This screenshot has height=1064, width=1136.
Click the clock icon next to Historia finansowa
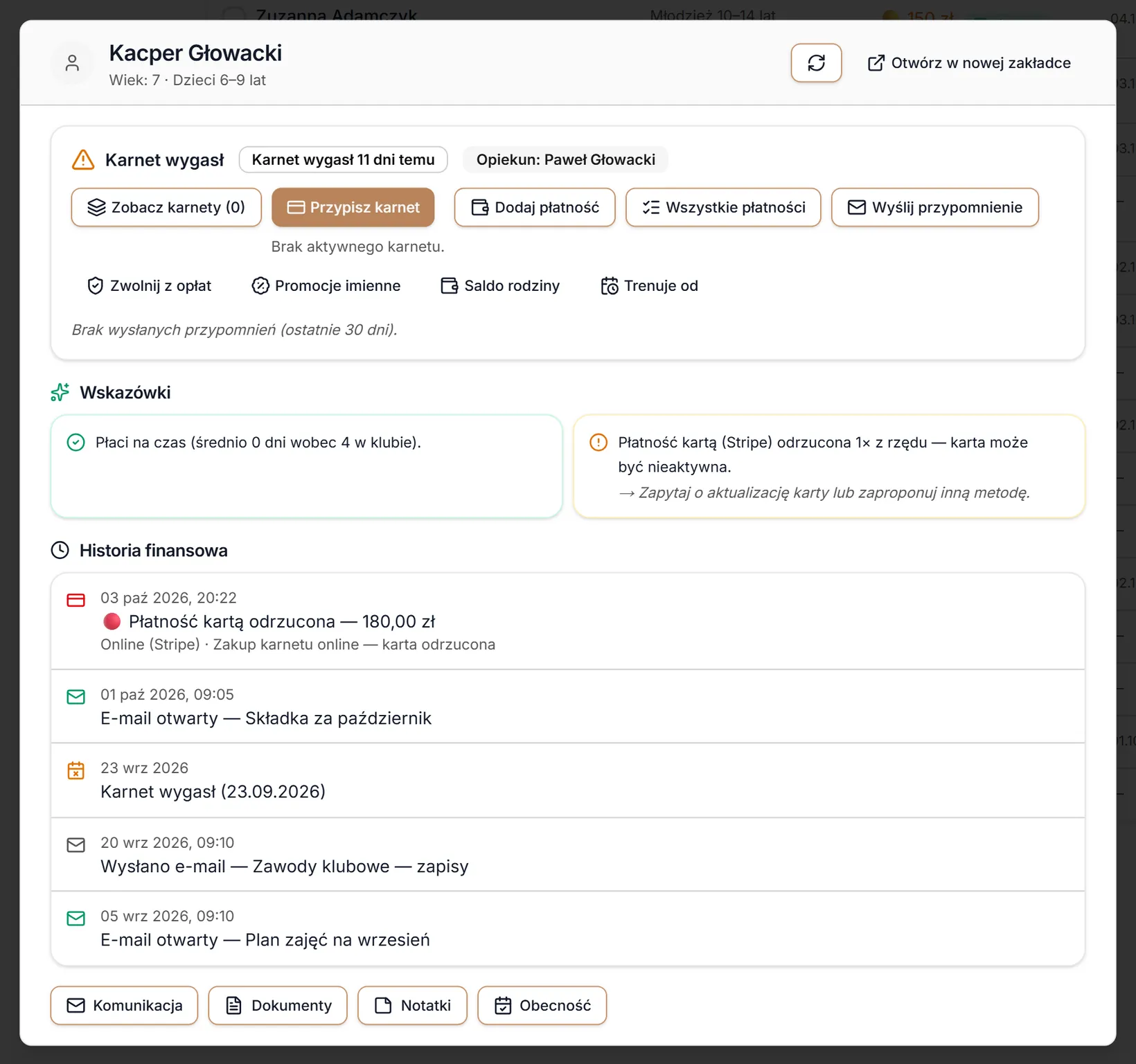[x=60, y=550]
